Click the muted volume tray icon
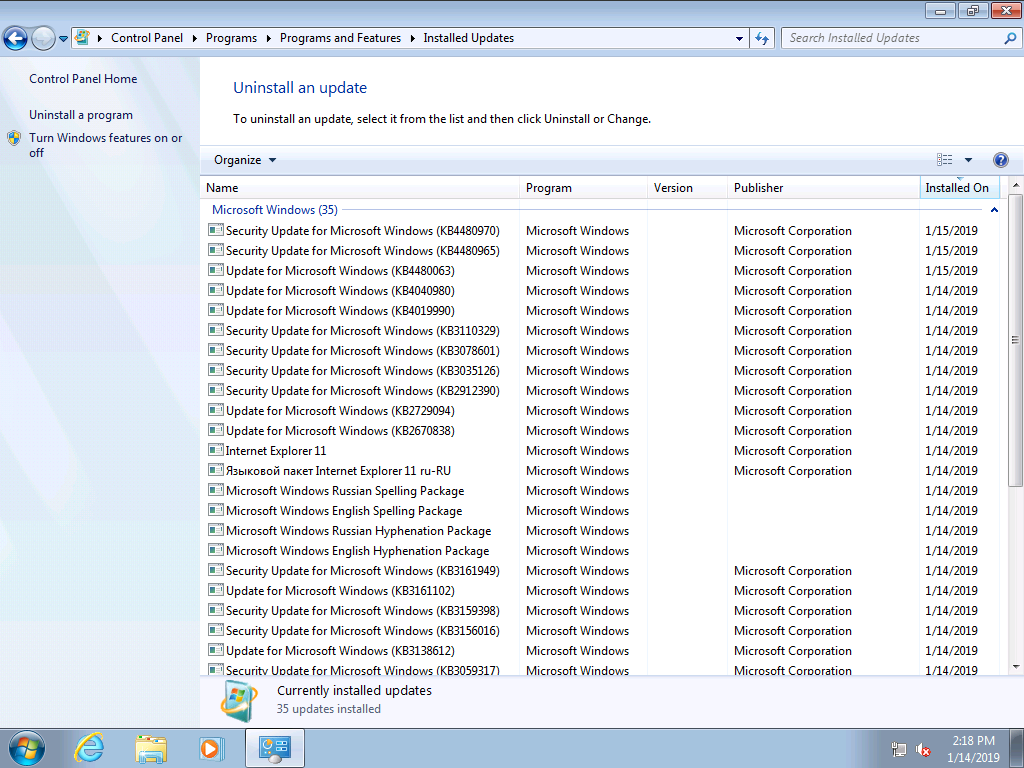The height and width of the screenshot is (768, 1024). pos(923,750)
